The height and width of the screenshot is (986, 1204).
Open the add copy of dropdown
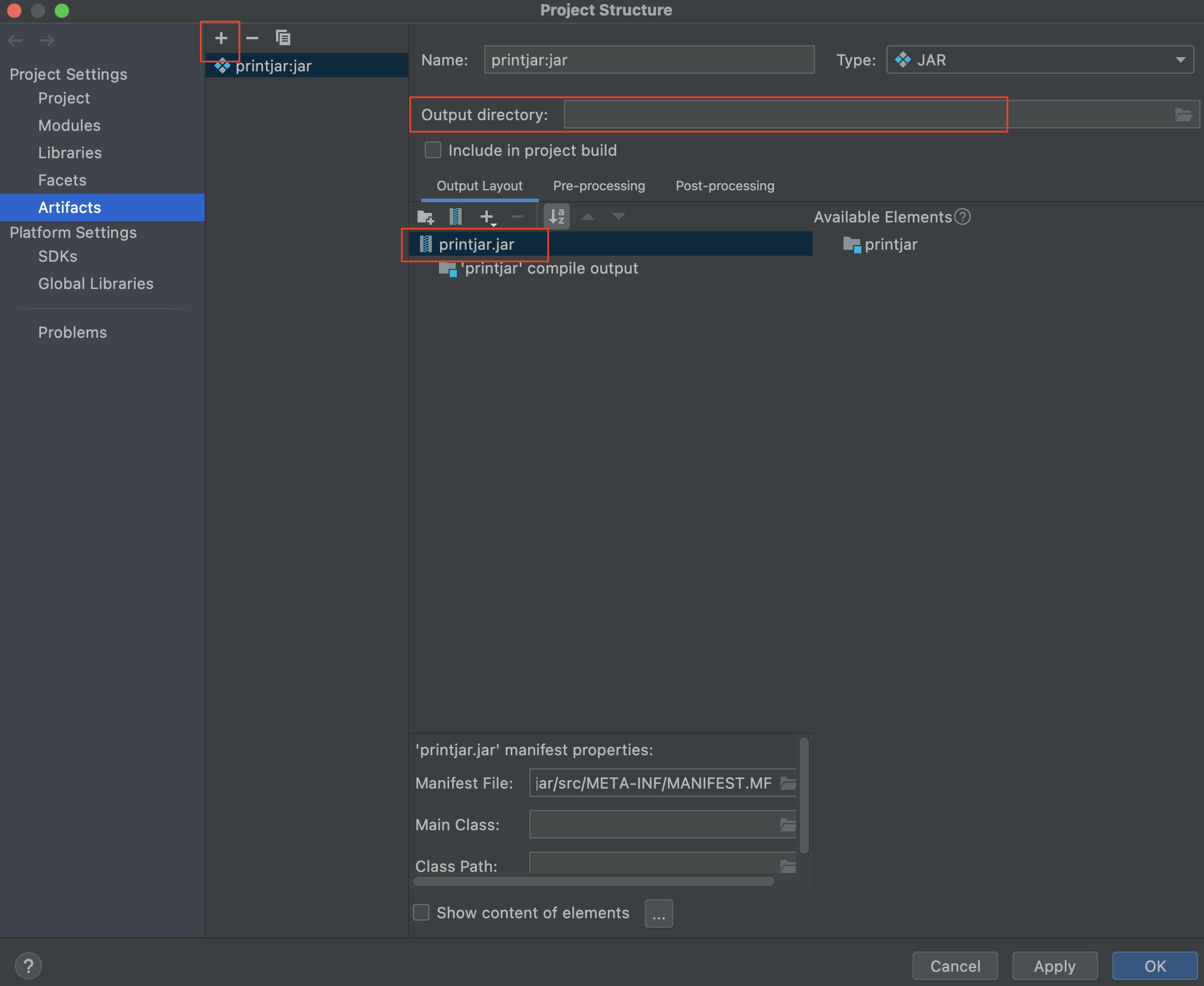click(487, 217)
